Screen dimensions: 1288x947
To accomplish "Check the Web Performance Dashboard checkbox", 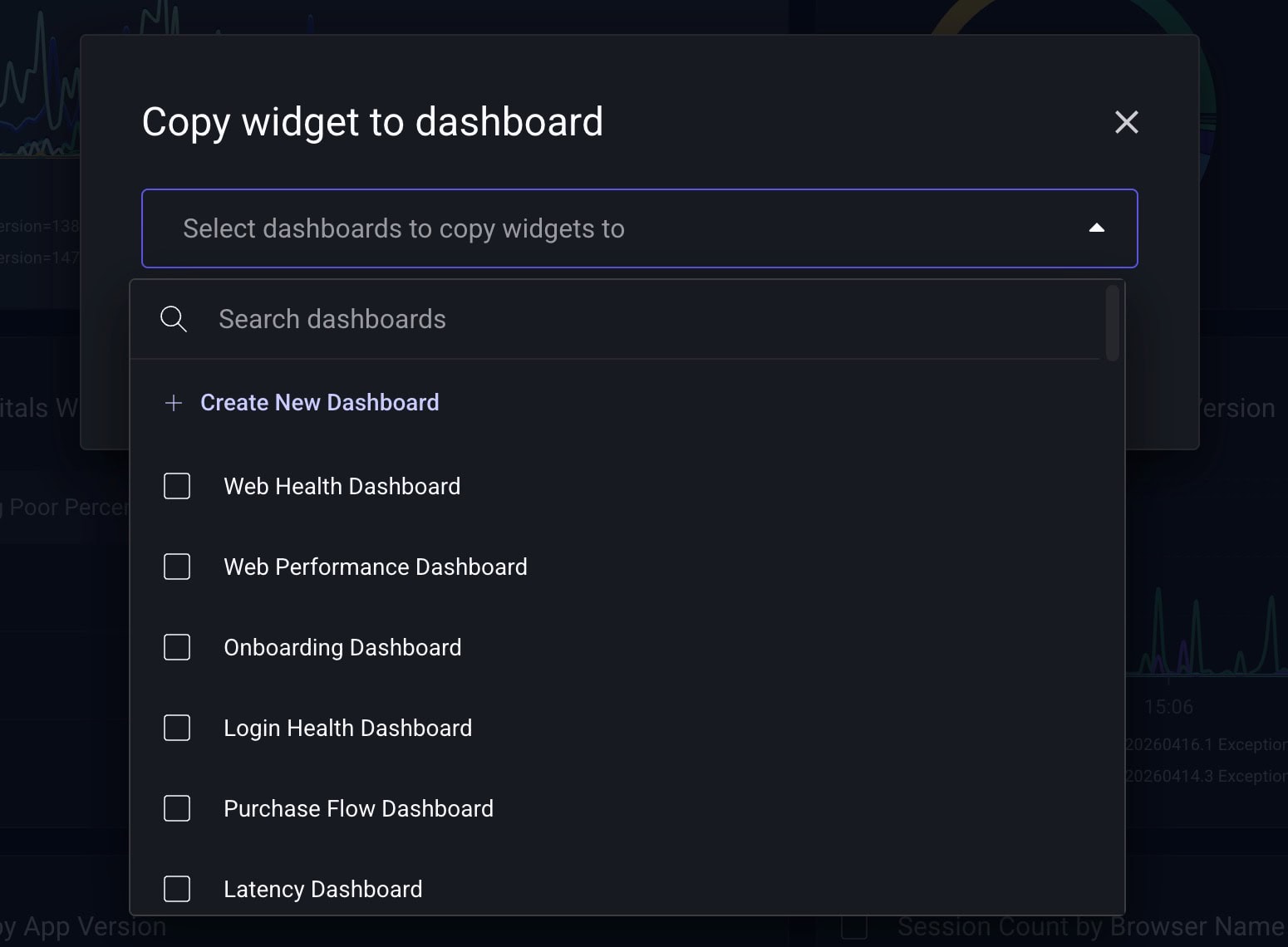I will click(x=176, y=567).
